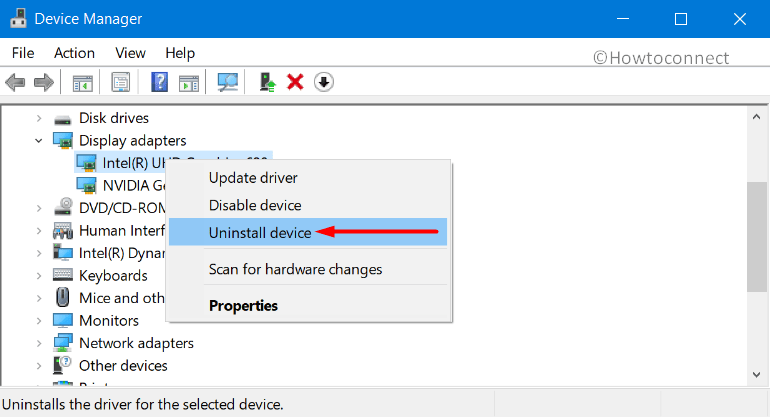The image size is (770, 417).
Task: Open the Properties toolbar icon
Action: click(x=120, y=82)
